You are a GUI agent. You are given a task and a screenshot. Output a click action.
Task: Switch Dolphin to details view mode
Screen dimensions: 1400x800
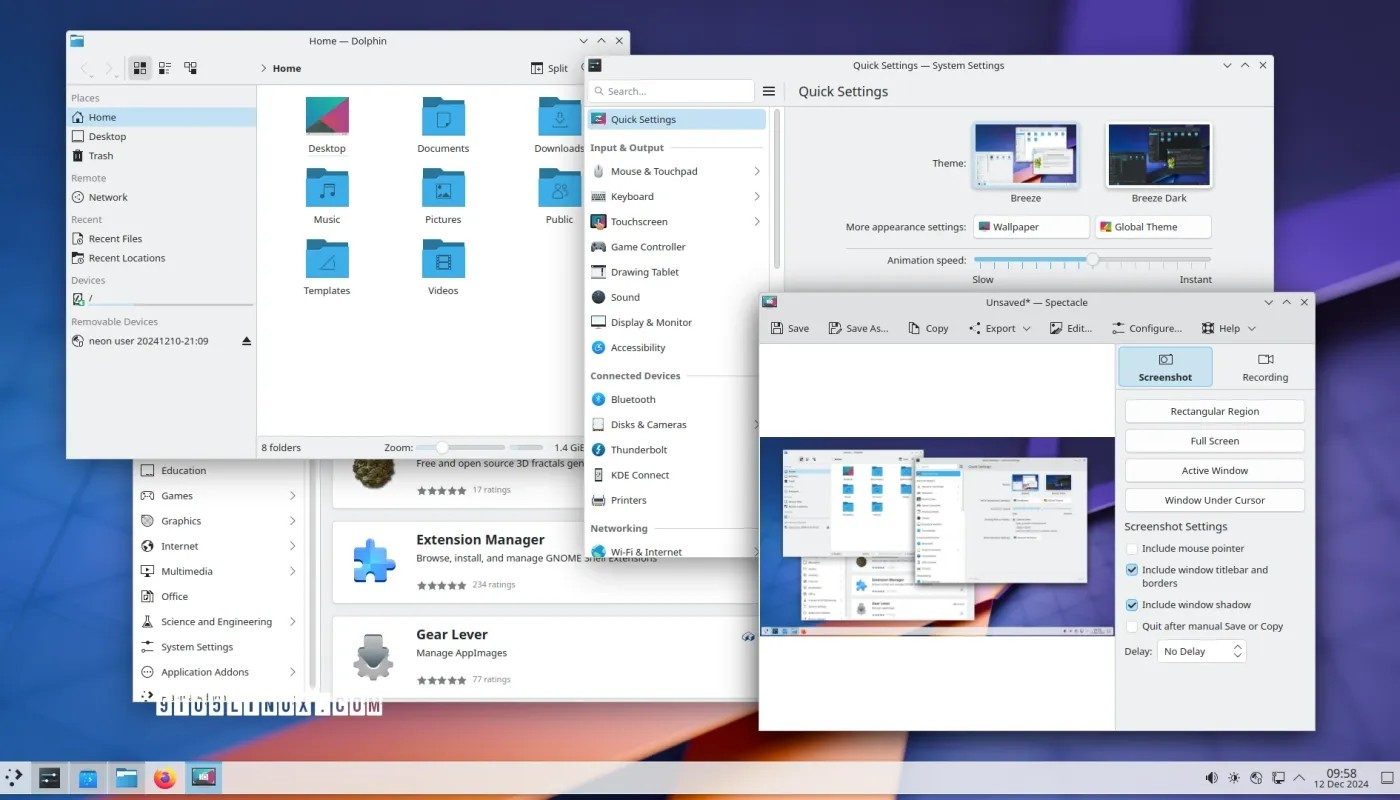pyautogui.click(x=166, y=67)
